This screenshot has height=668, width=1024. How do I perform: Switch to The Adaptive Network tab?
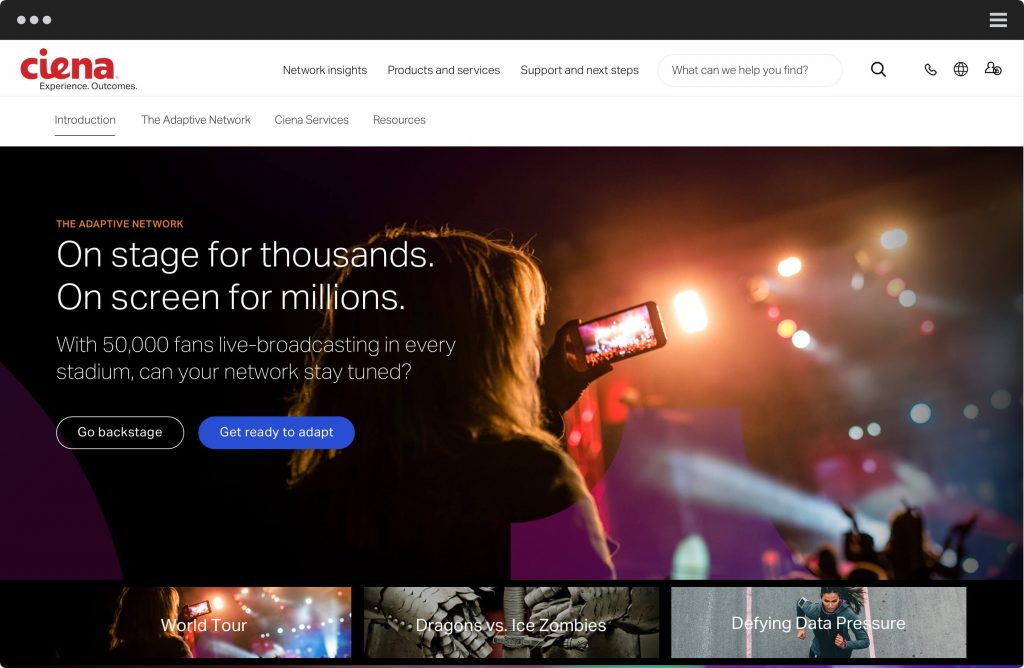coord(196,120)
